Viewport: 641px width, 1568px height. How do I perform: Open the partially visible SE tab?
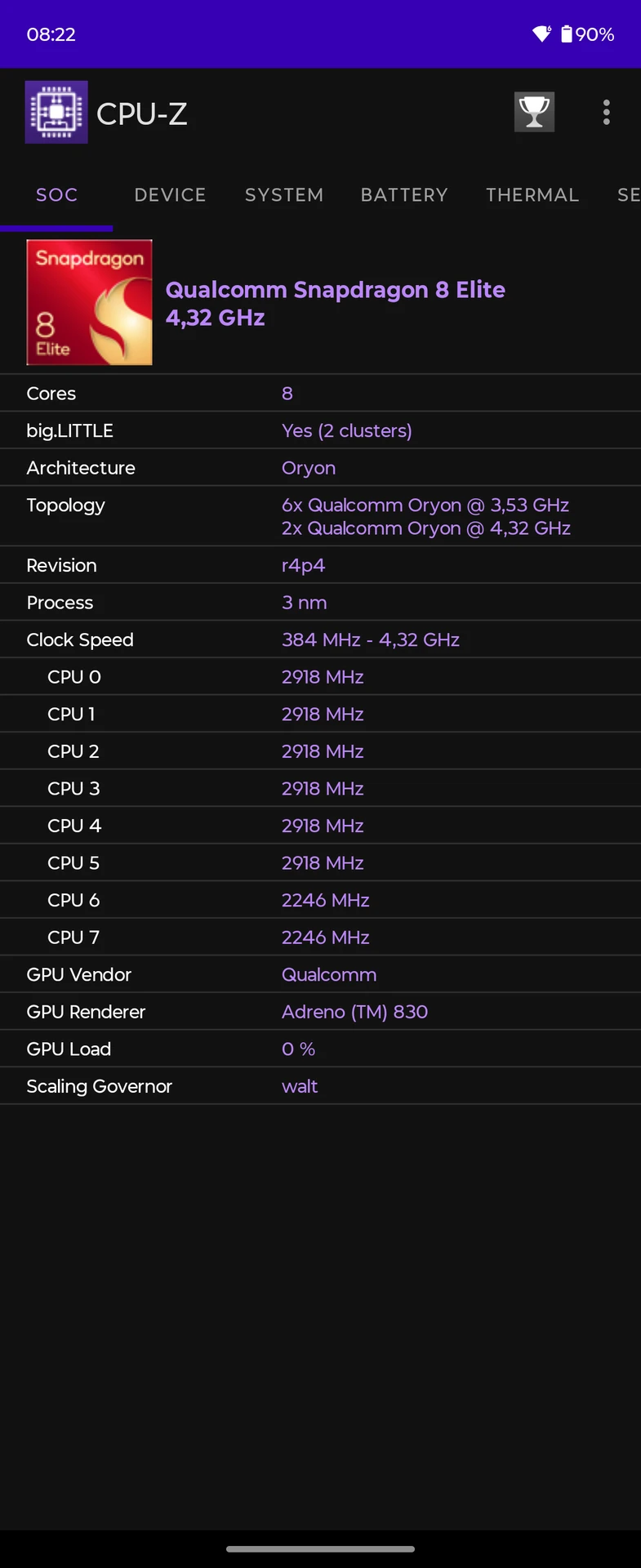pos(628,194)
